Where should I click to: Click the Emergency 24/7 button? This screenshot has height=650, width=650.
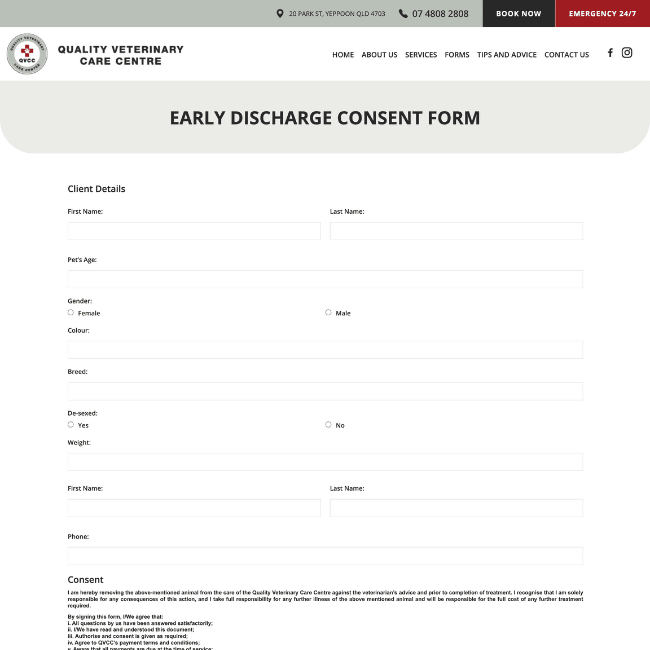pos(602,14)
